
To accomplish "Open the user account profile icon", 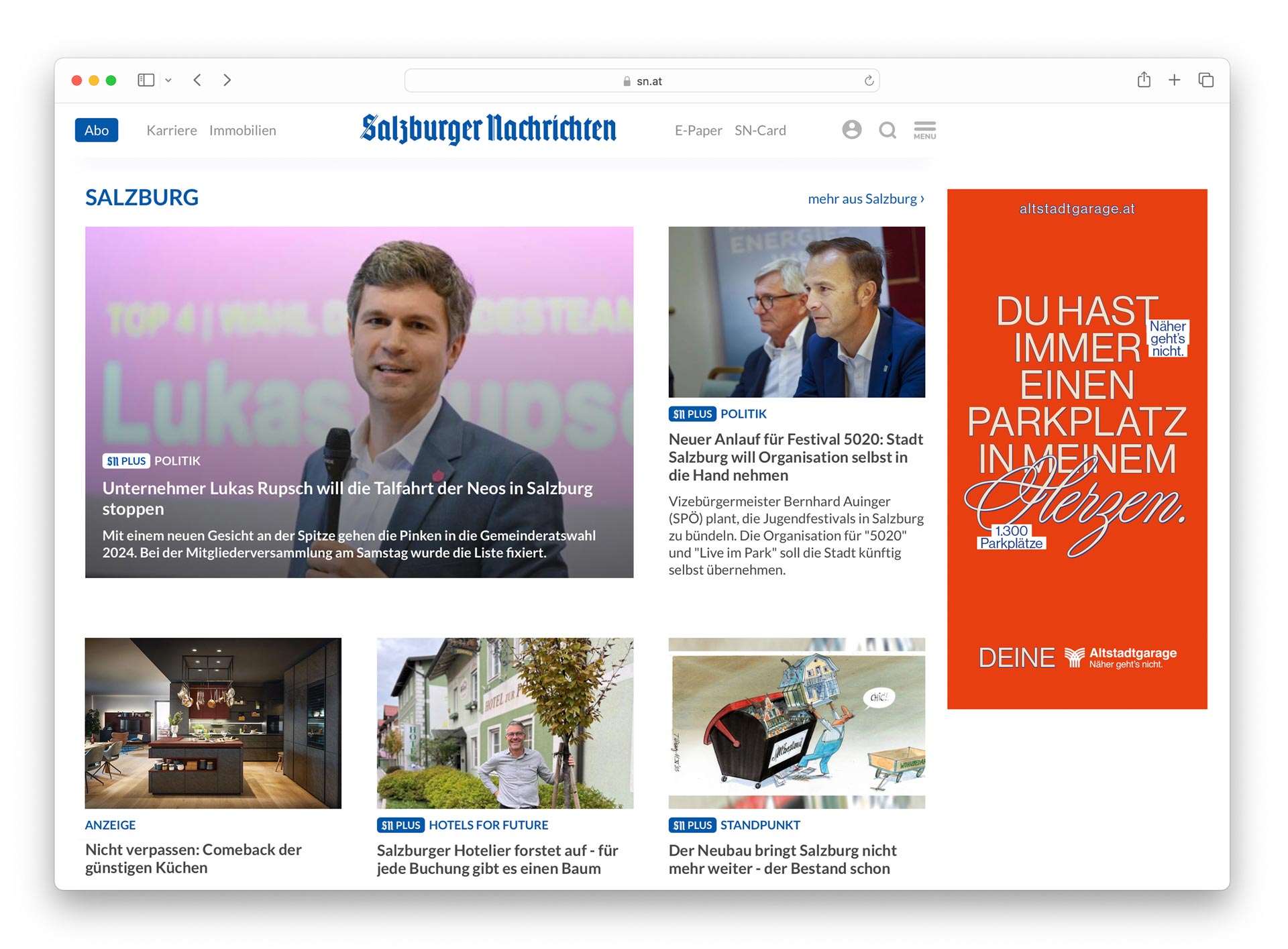I will click(x=852, y=129).
